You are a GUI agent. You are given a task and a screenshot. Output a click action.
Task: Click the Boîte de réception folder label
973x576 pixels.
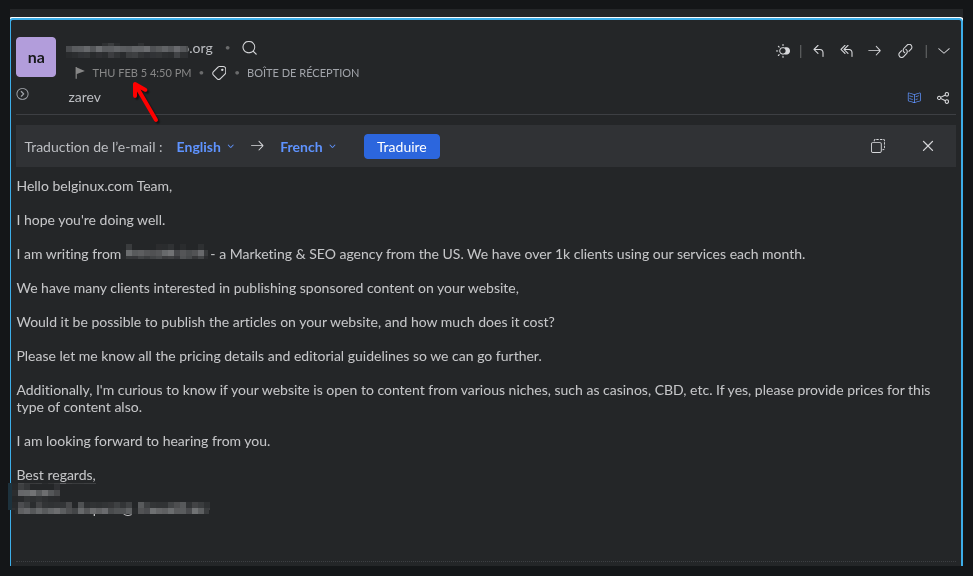pos(302,73)
